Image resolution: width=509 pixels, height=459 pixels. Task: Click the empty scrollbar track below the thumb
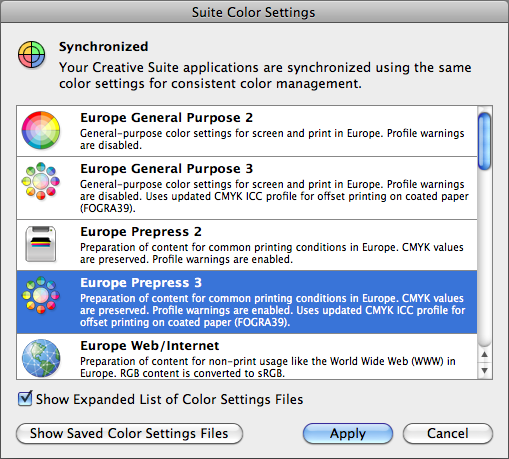(x=484, y=258)
